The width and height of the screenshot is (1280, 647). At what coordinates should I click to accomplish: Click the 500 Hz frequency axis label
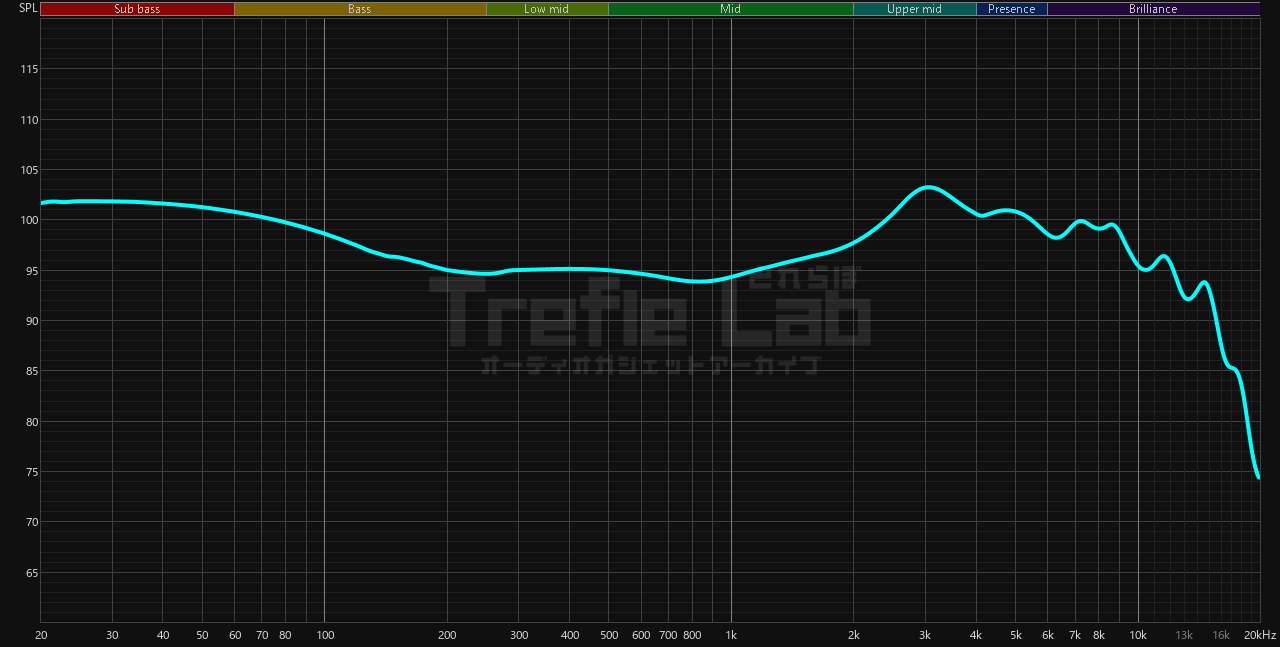pyautogui.click(x=609, y=635)
